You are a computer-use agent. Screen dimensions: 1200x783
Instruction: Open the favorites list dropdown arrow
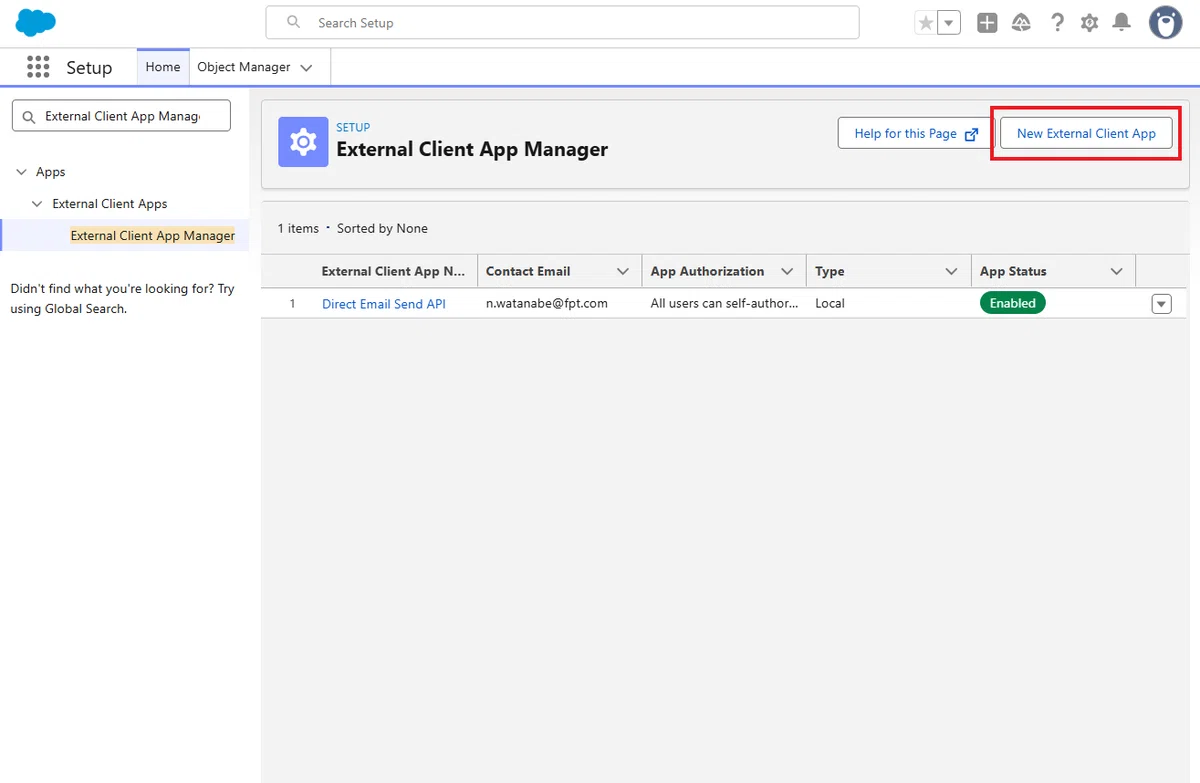point(949,23)
